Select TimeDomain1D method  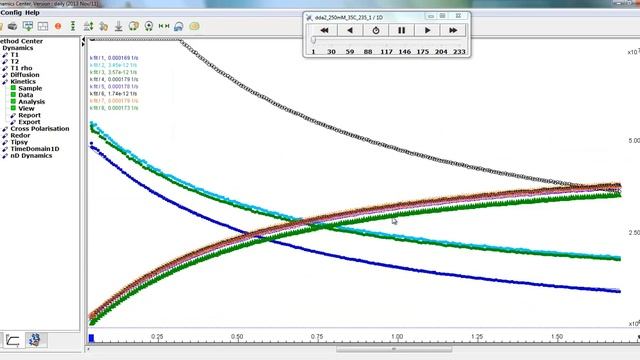[x=35, y=149]
